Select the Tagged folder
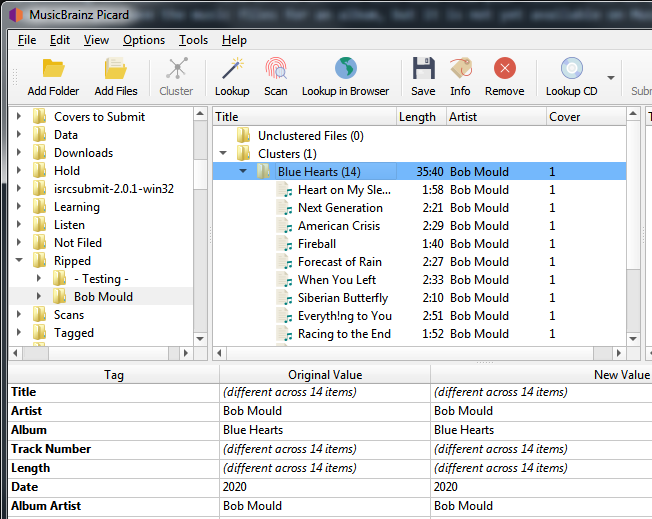The height and width of the screenshot is (519, 652). click(x=74, y=333)
